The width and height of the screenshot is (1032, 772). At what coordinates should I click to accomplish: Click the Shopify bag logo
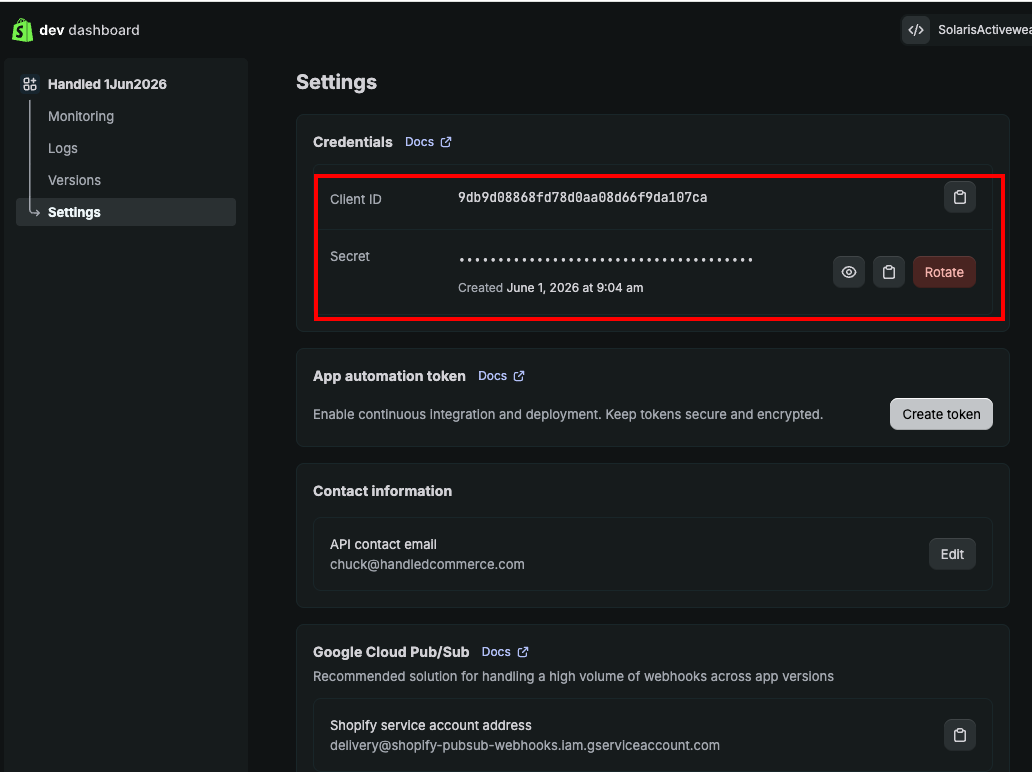pyautogui.click(x=22, y=30)
